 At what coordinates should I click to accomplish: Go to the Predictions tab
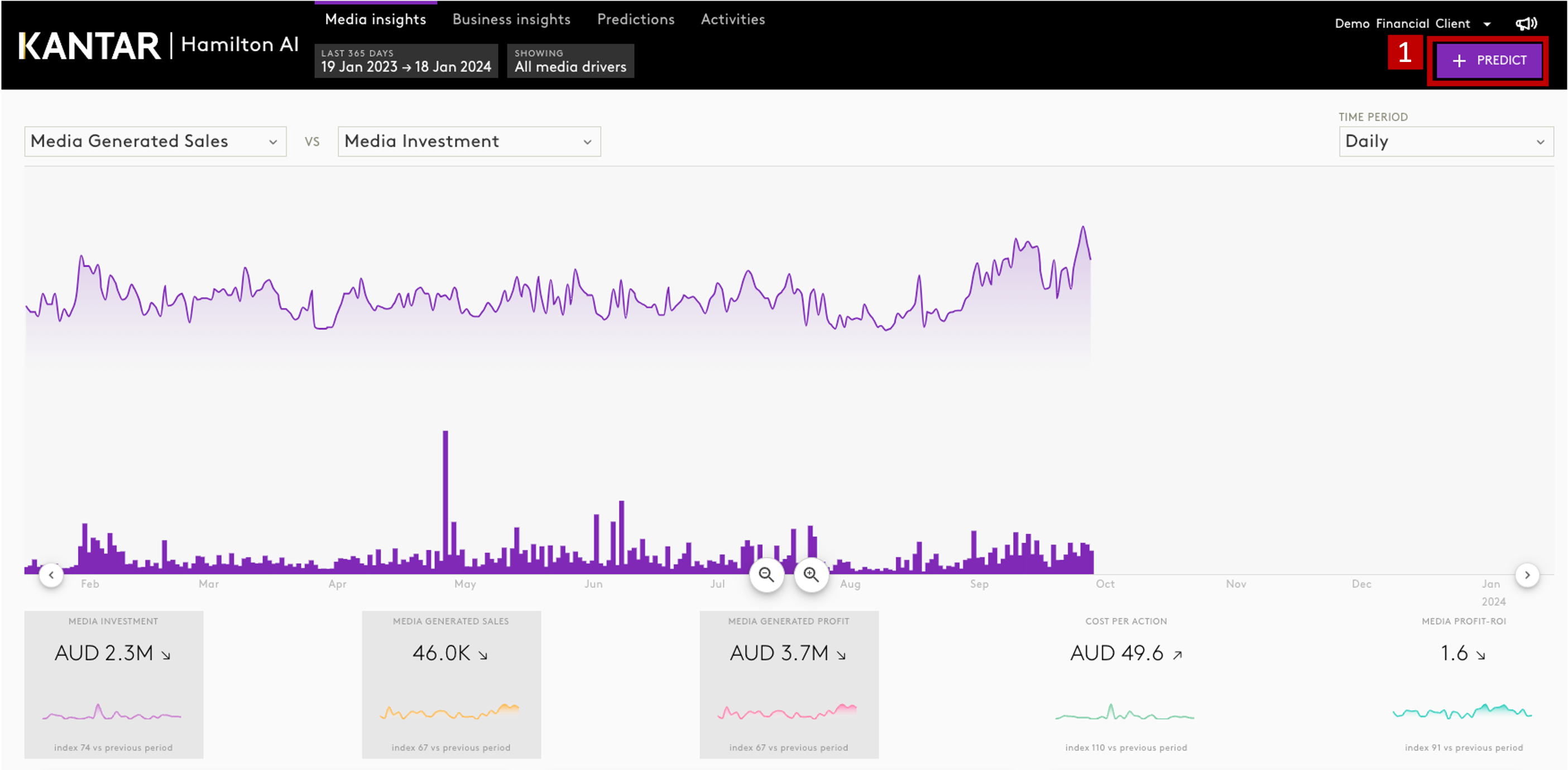635,20
